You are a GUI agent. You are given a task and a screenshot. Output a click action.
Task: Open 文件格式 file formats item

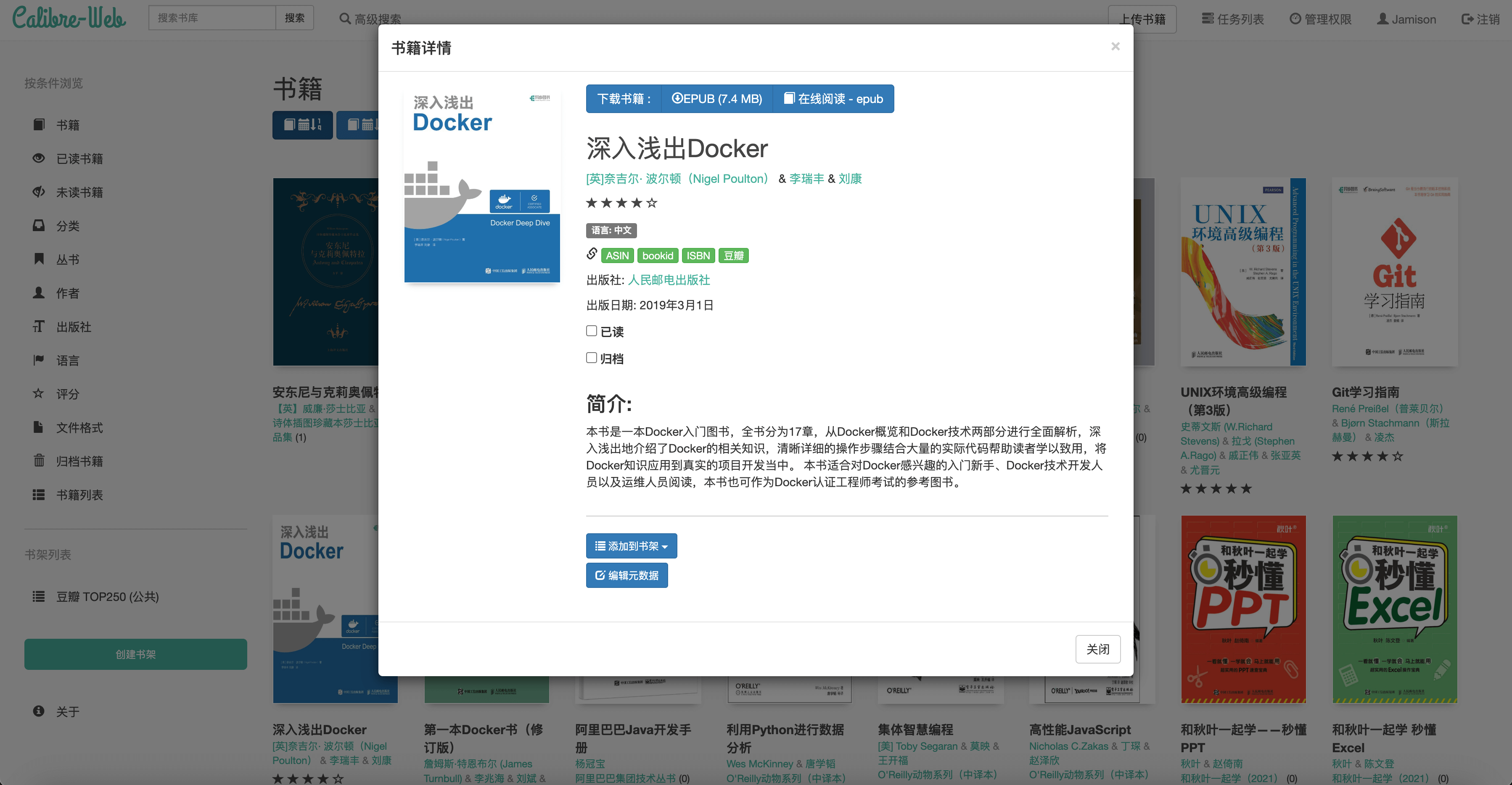79,428
